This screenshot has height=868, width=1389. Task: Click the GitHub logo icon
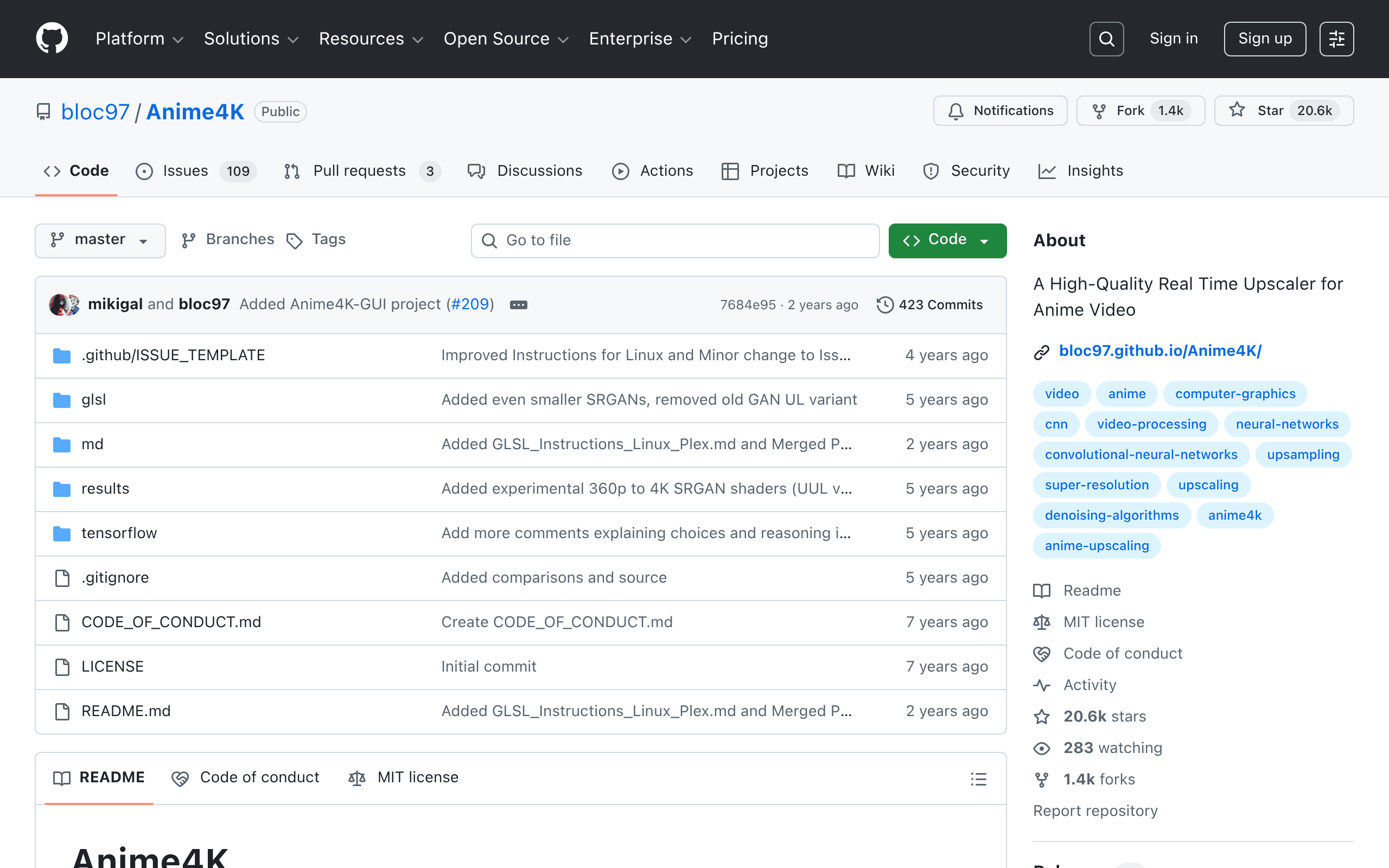52,39
